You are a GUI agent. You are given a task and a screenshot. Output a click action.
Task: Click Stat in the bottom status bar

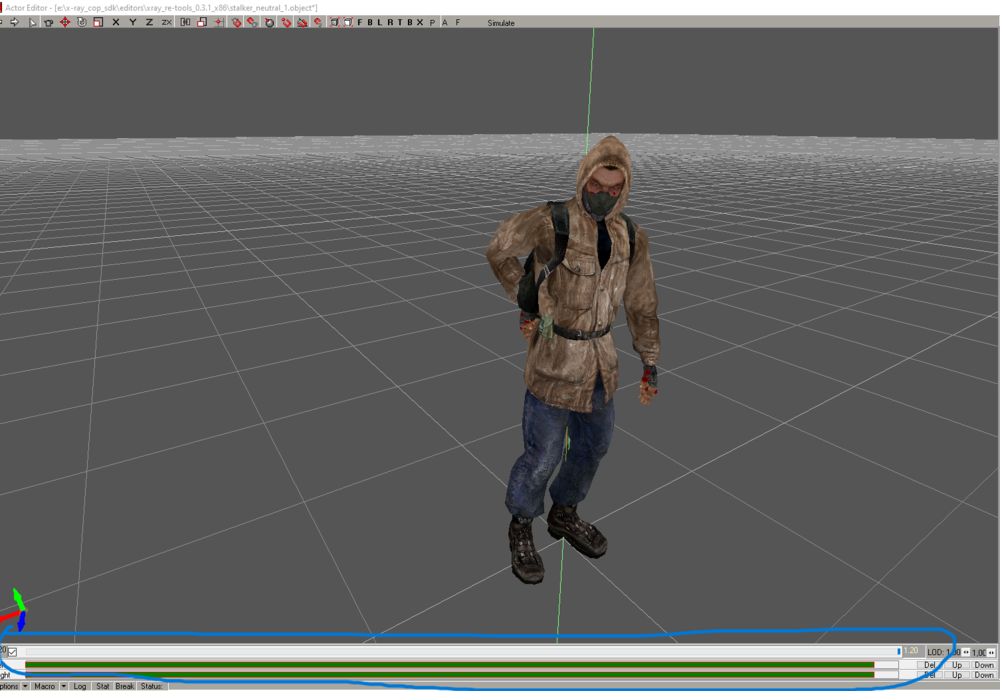pos(101,686)
